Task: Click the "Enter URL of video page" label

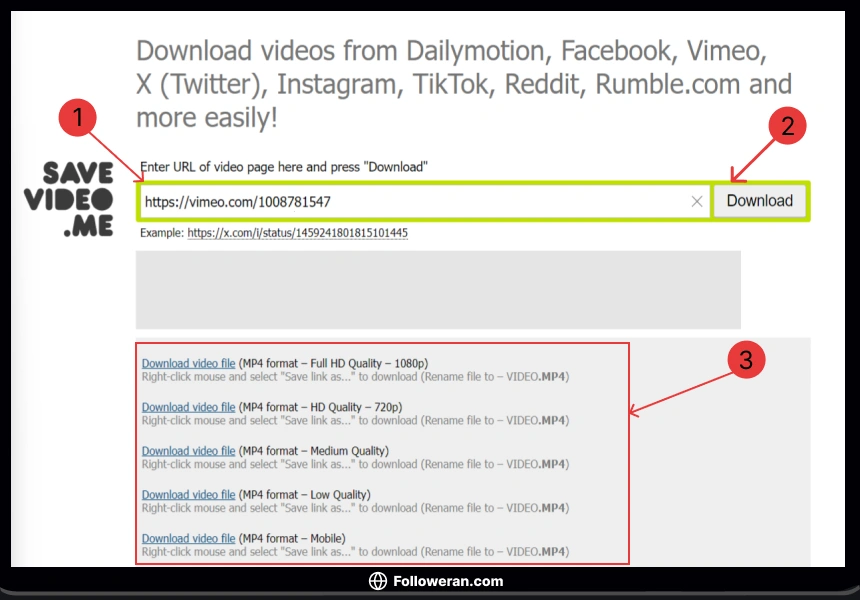Action: click(284, 167)
